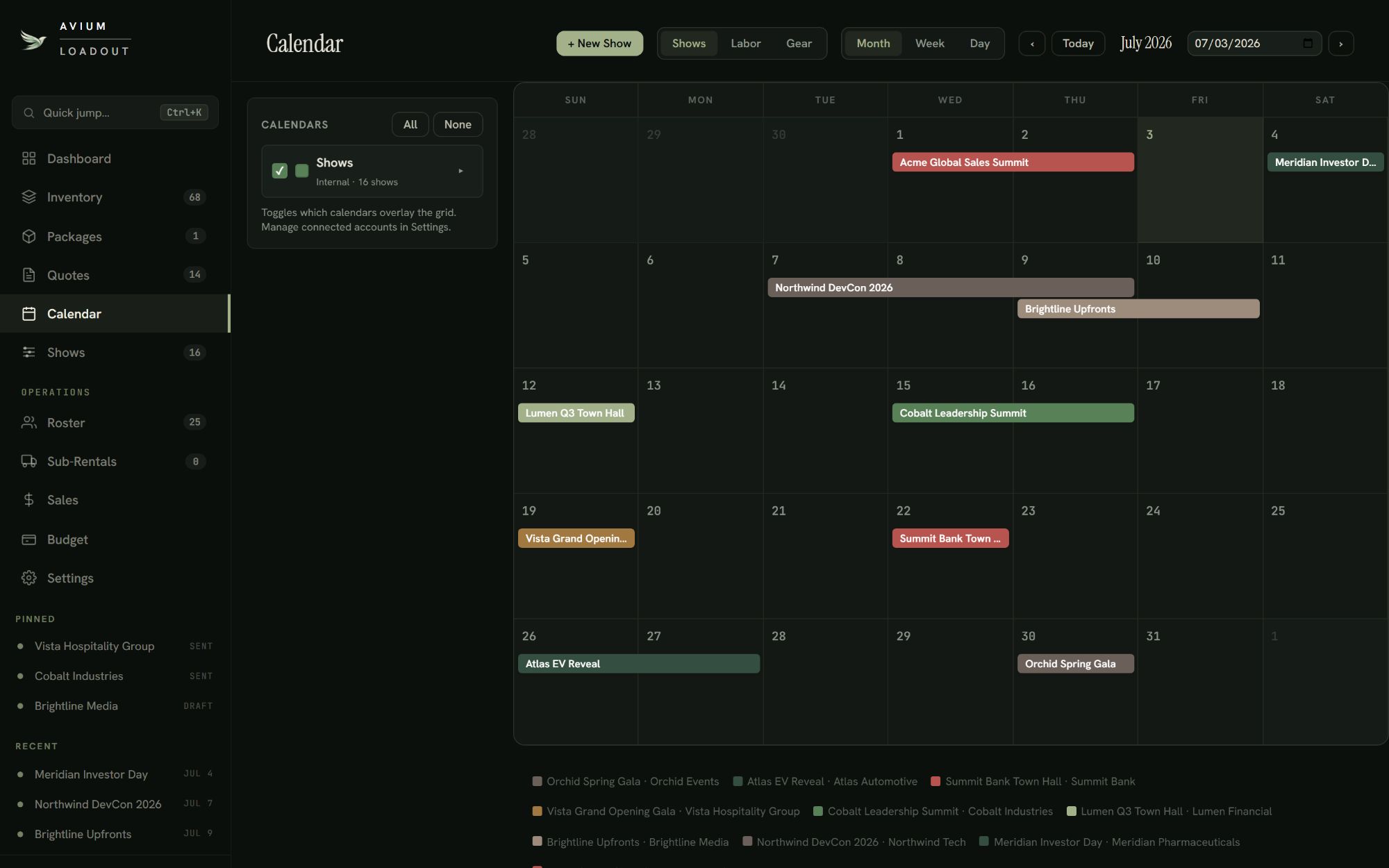1389x868 pixels.
Task: Open Budget via its card icon
Action: pyautogui.click(x=28, y=539)
